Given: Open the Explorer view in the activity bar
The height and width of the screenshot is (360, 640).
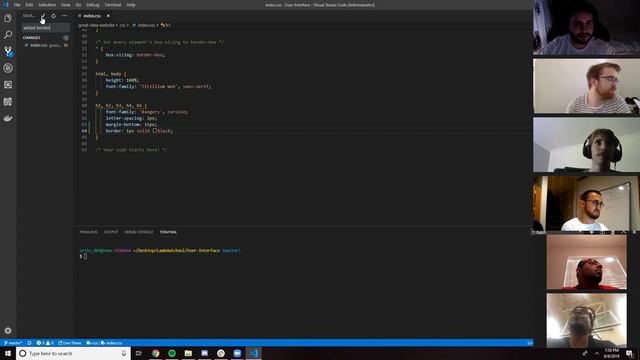Looking at the screenshot, I should tap(8, 18).
